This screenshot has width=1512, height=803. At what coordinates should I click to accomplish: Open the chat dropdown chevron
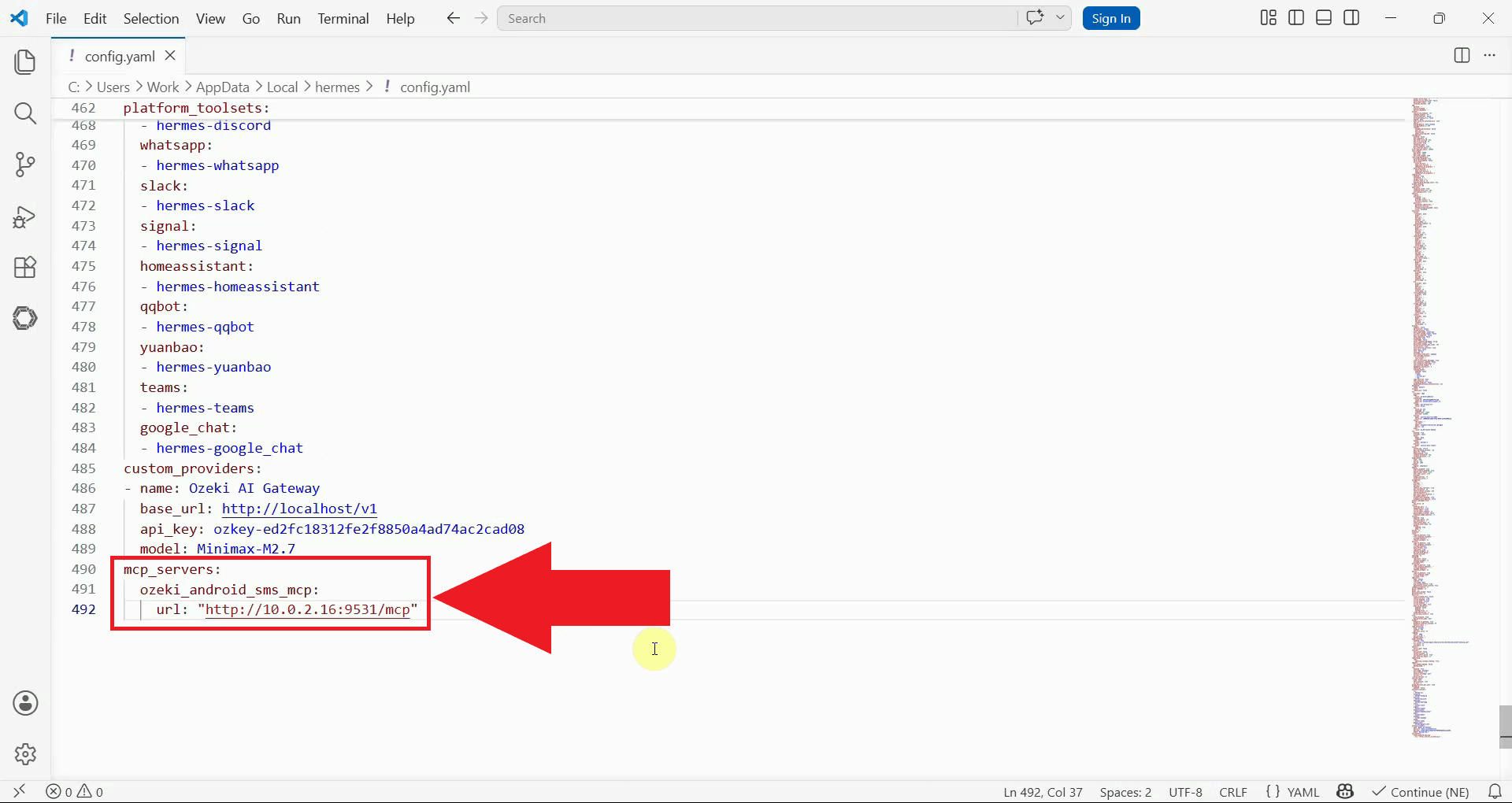pos(1060,18)
